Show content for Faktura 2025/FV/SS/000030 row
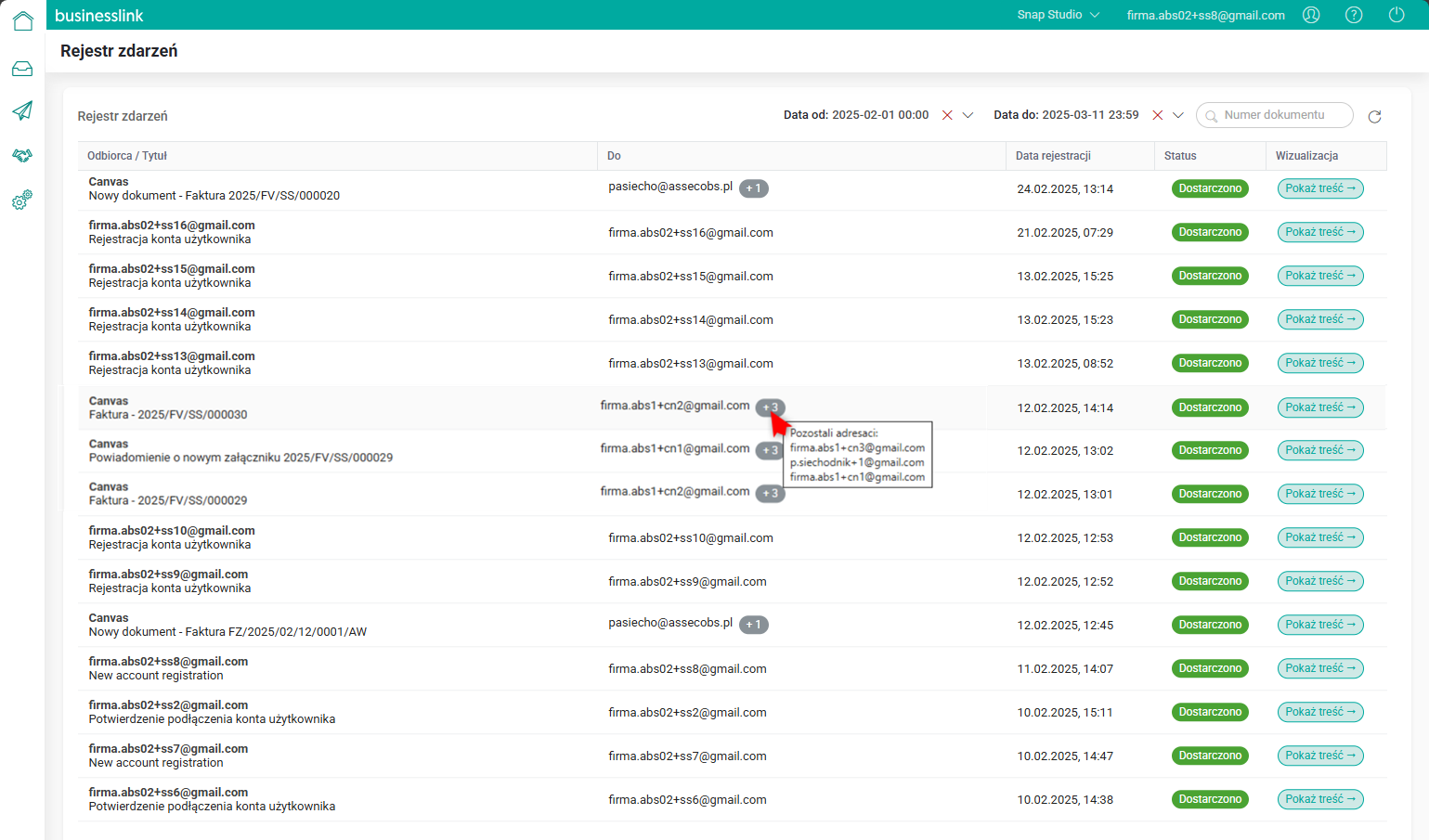 point(1320,407)
